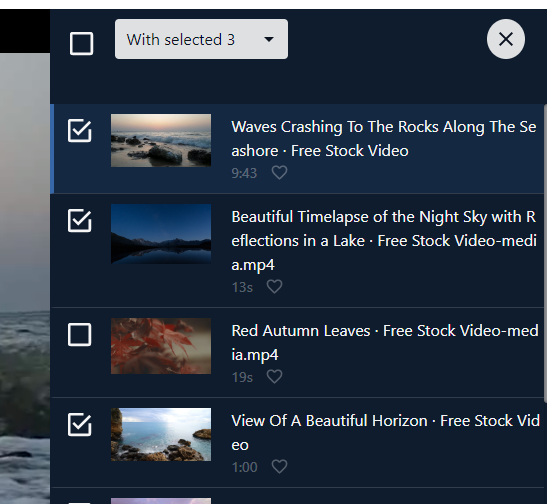The width and height of the screenshot is (547, 504).
Task: Click the playlist vertical scrollbar
Action: click(545, 253)
